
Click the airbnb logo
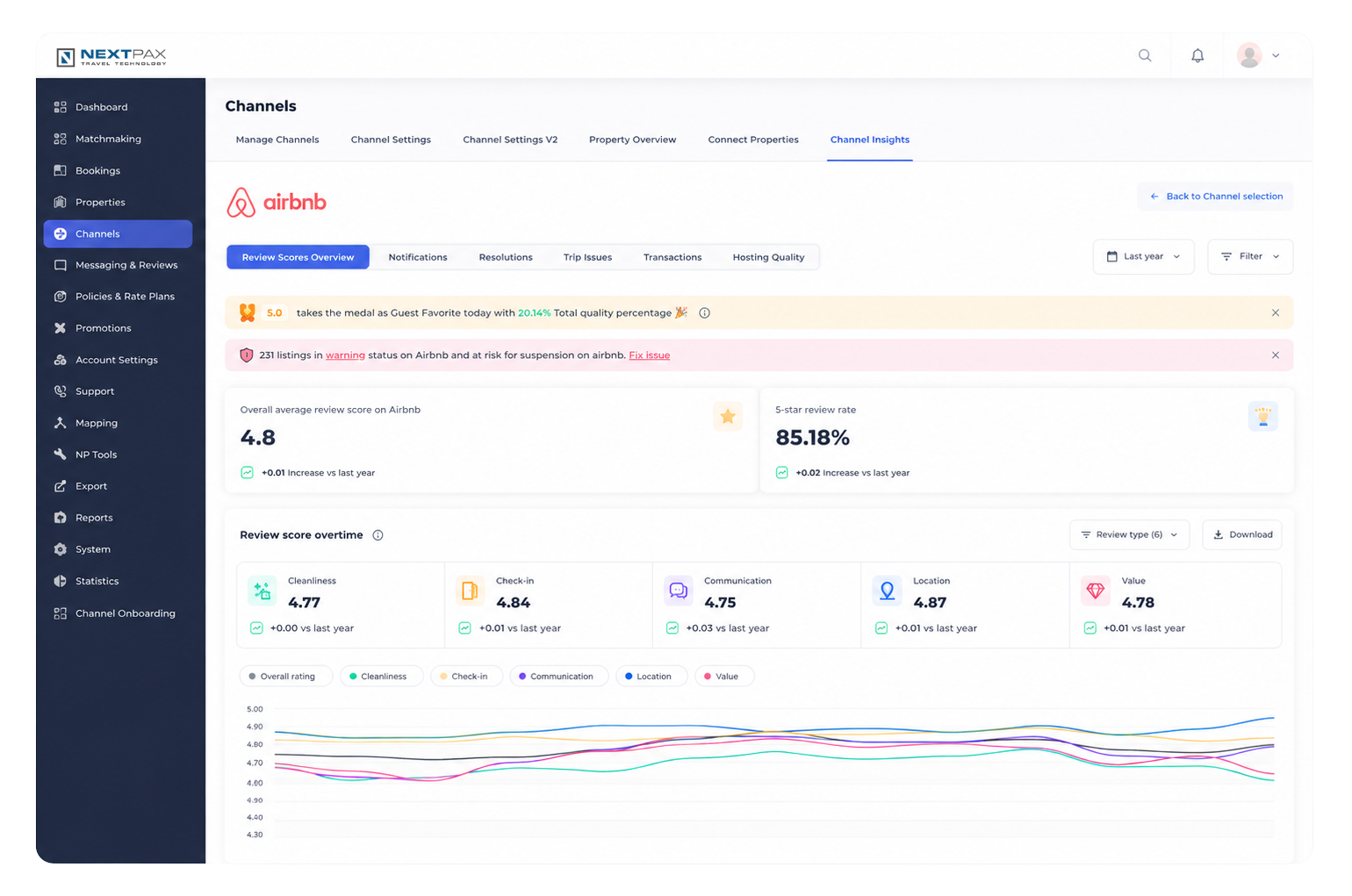pyautogui.click(x=277, y=202)
